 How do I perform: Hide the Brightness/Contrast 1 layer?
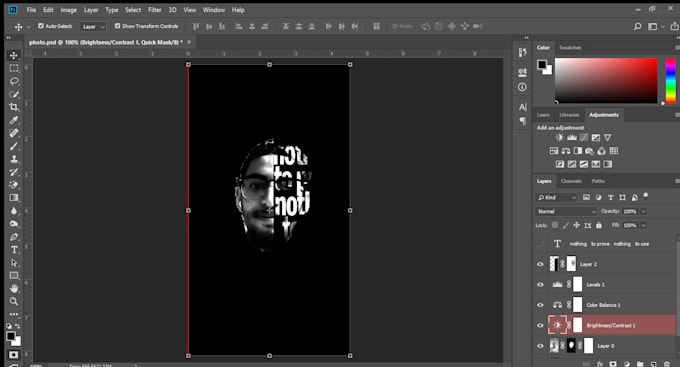540,325
